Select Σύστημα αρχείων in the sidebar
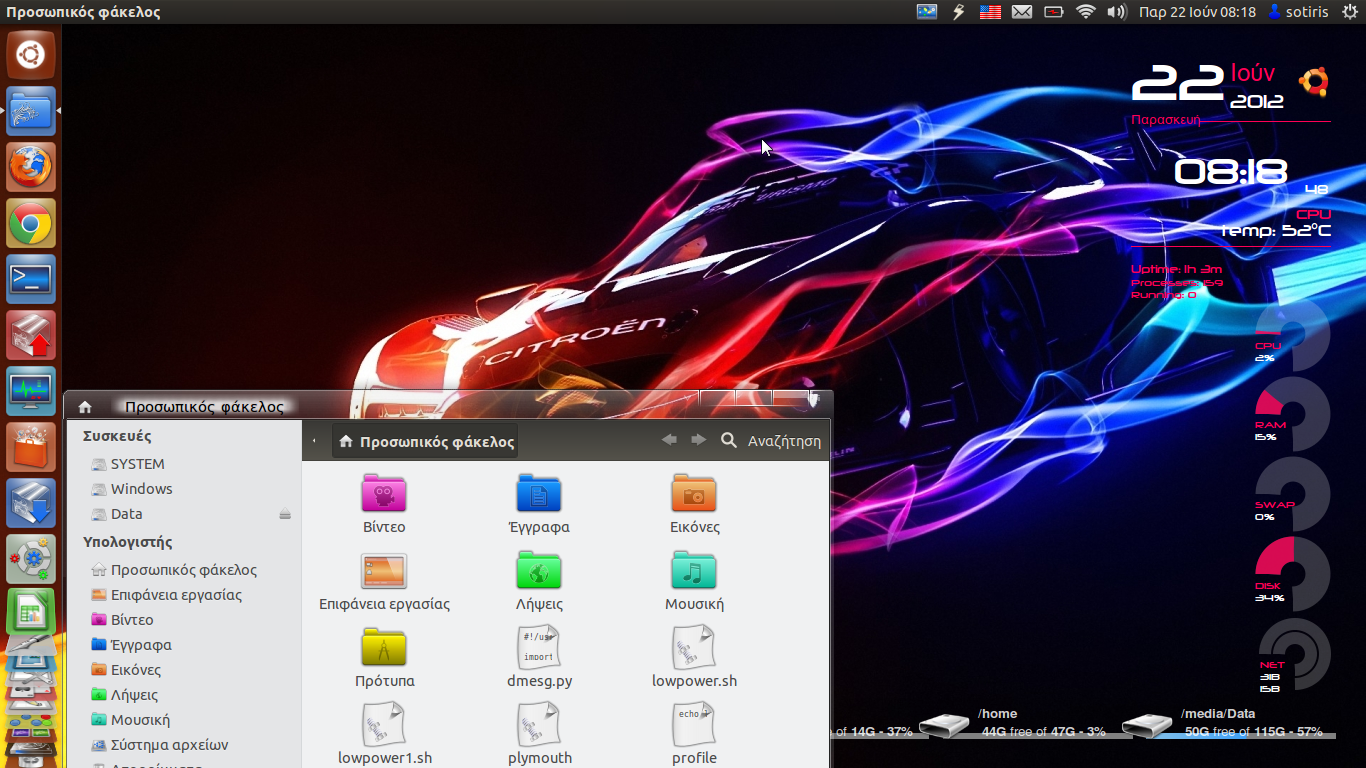 (x=169, y=745)
